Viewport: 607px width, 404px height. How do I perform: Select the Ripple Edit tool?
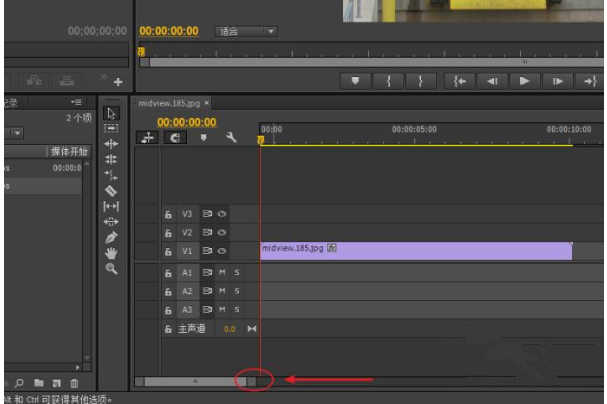111,143
